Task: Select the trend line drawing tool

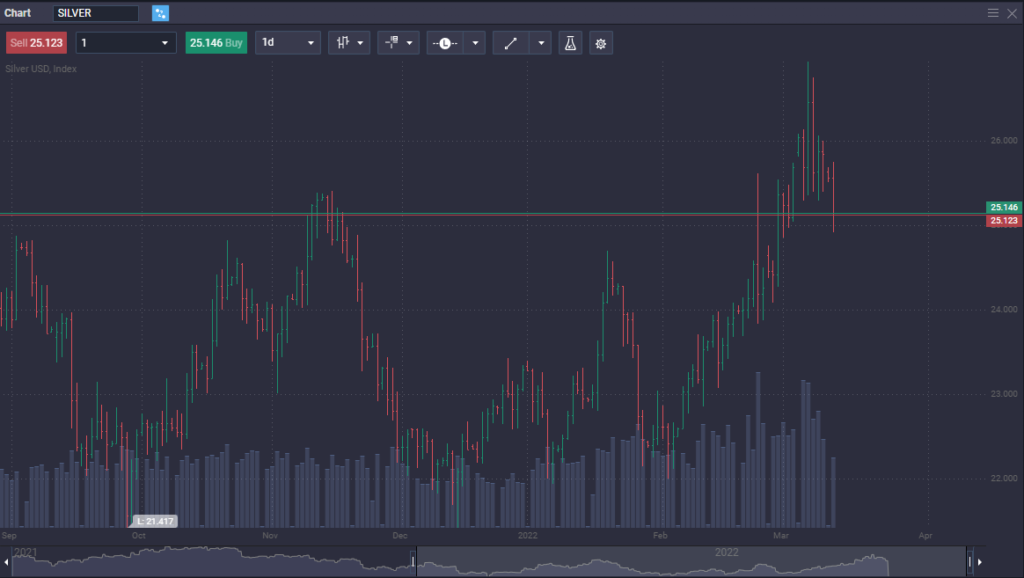Action: (x=510, y=43)
